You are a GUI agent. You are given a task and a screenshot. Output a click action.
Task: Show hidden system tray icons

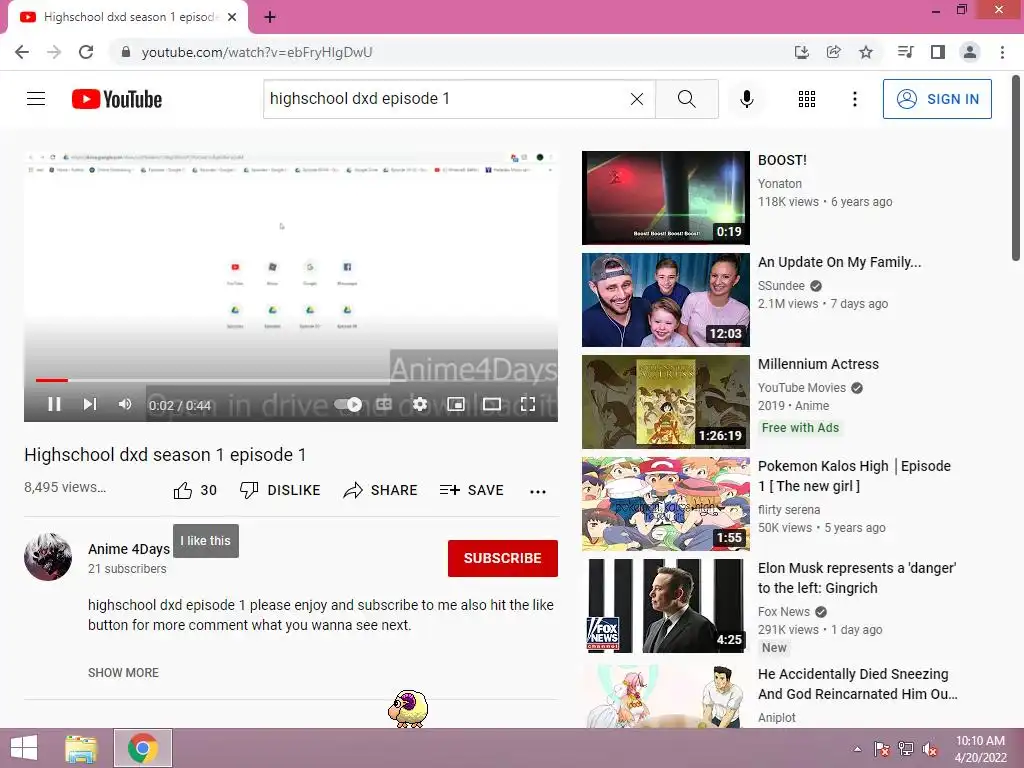pos(857,749)
